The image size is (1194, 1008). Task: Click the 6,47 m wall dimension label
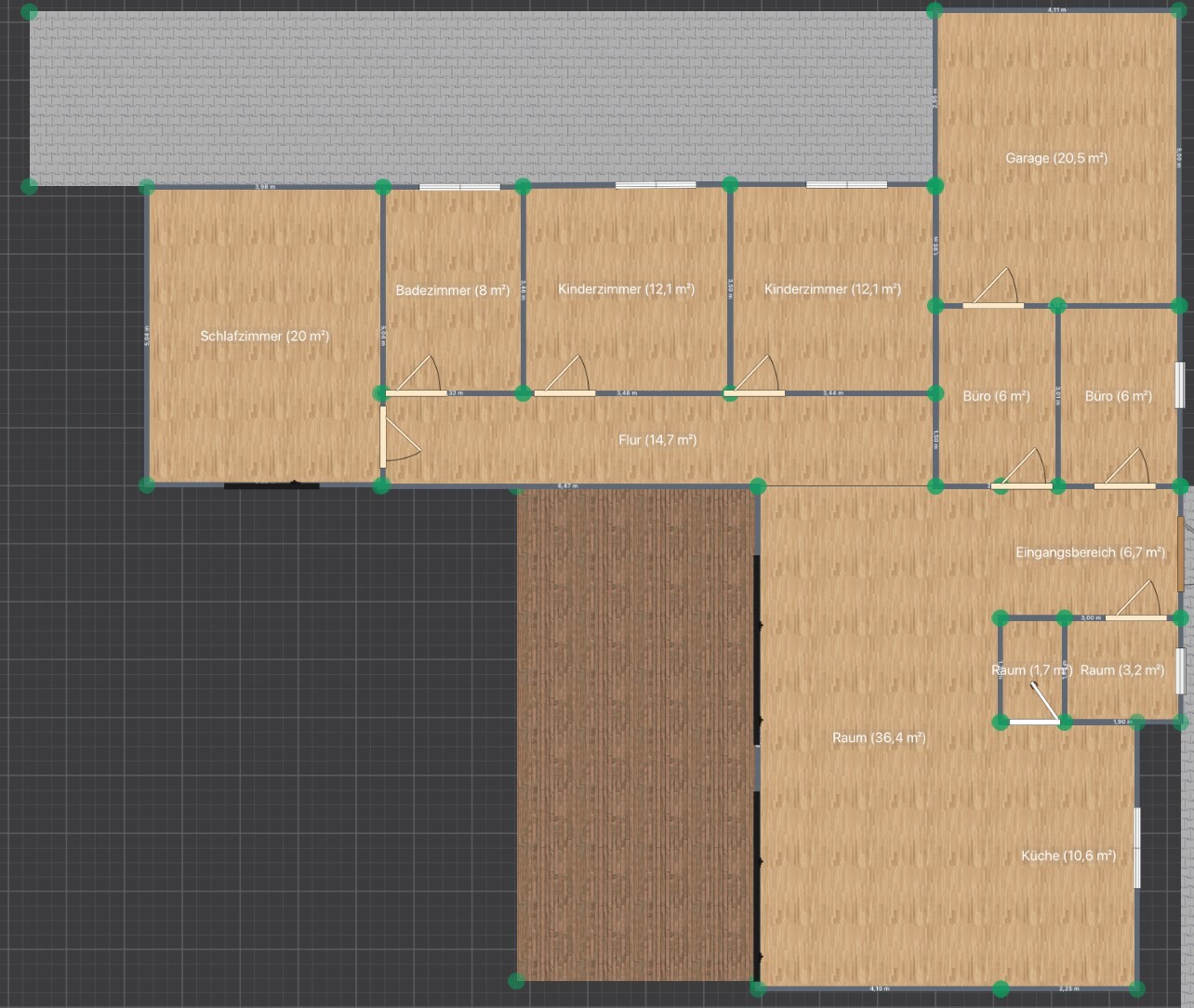click(567, 485)
